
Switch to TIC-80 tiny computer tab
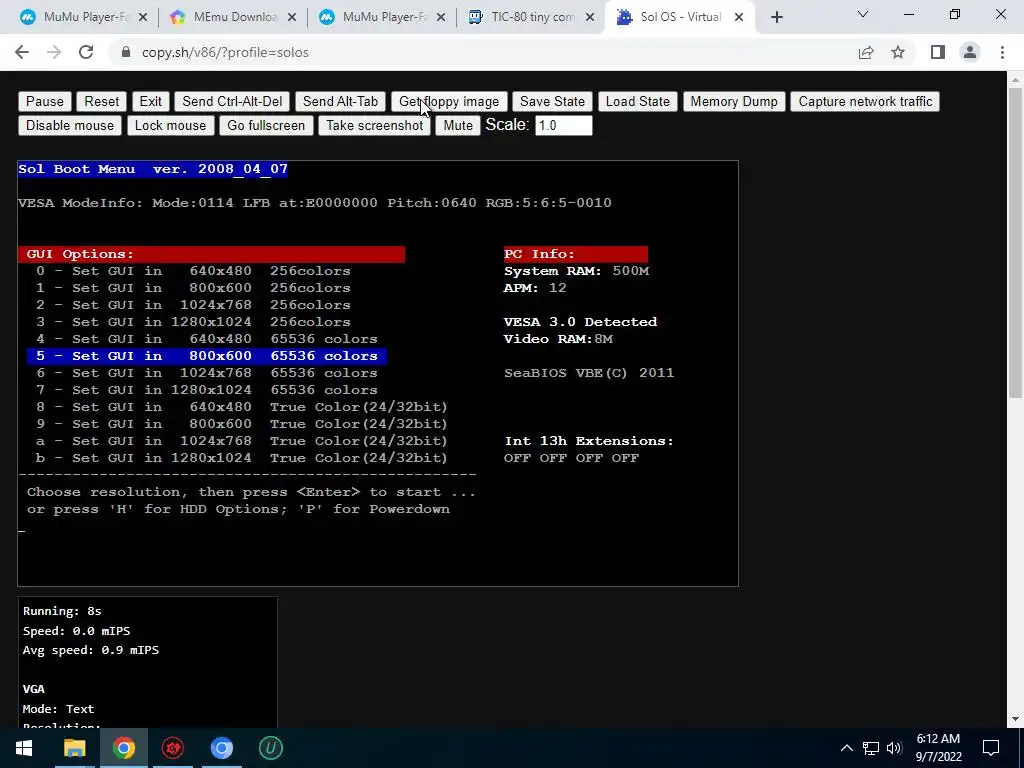point(532,17)
